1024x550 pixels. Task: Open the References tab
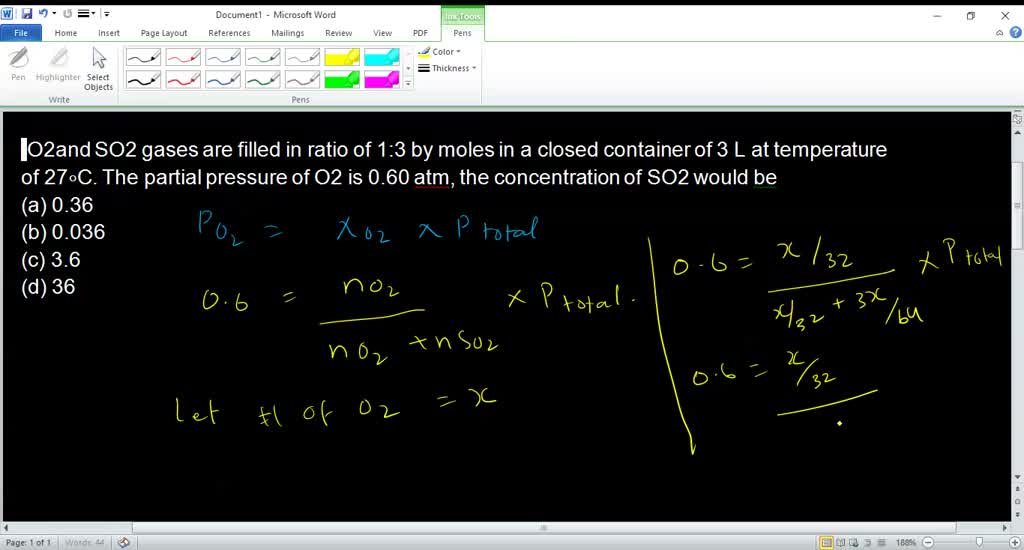click(229, 33)
